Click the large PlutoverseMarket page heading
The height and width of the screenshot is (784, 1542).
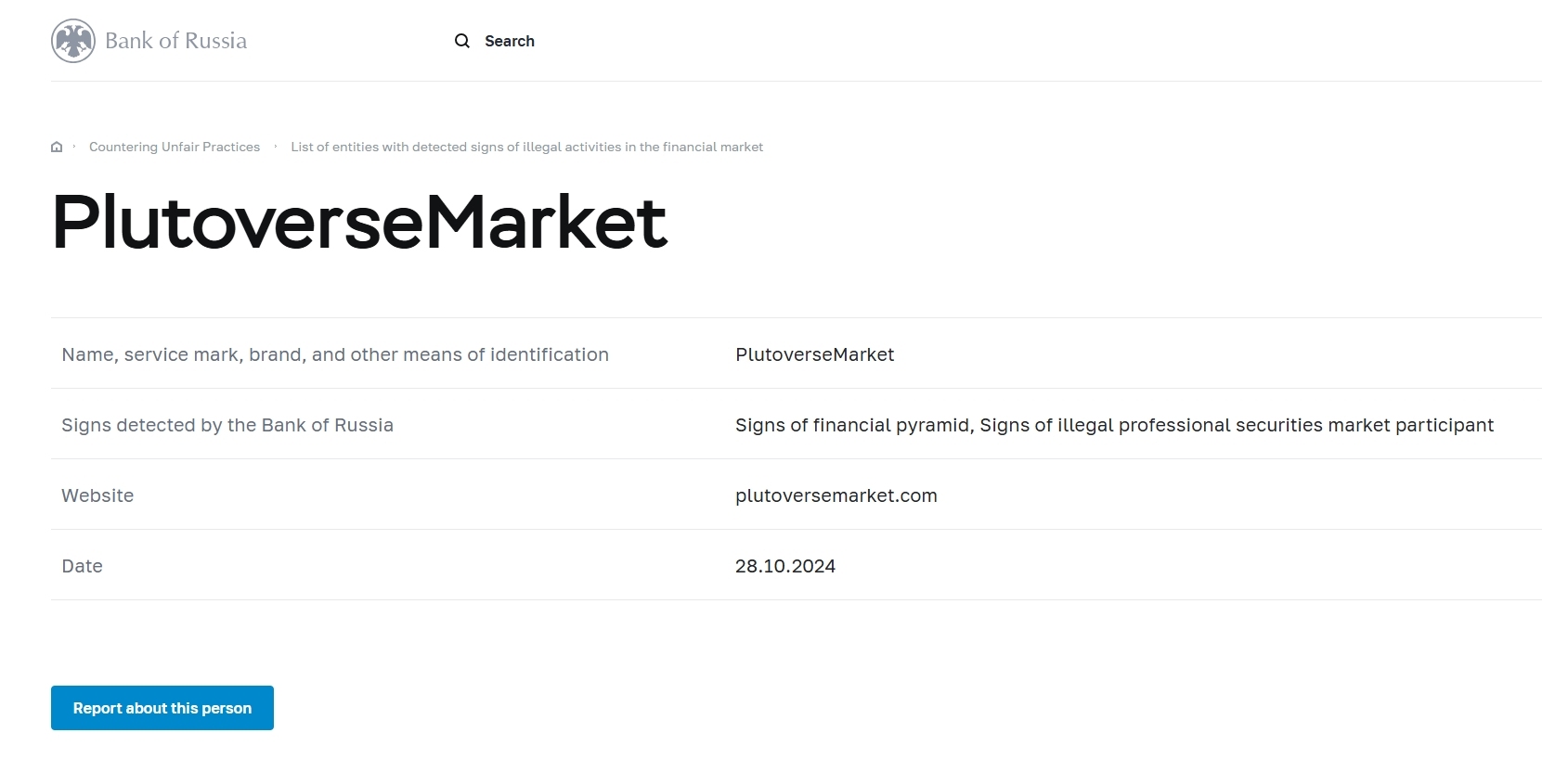tap(359, 223)
